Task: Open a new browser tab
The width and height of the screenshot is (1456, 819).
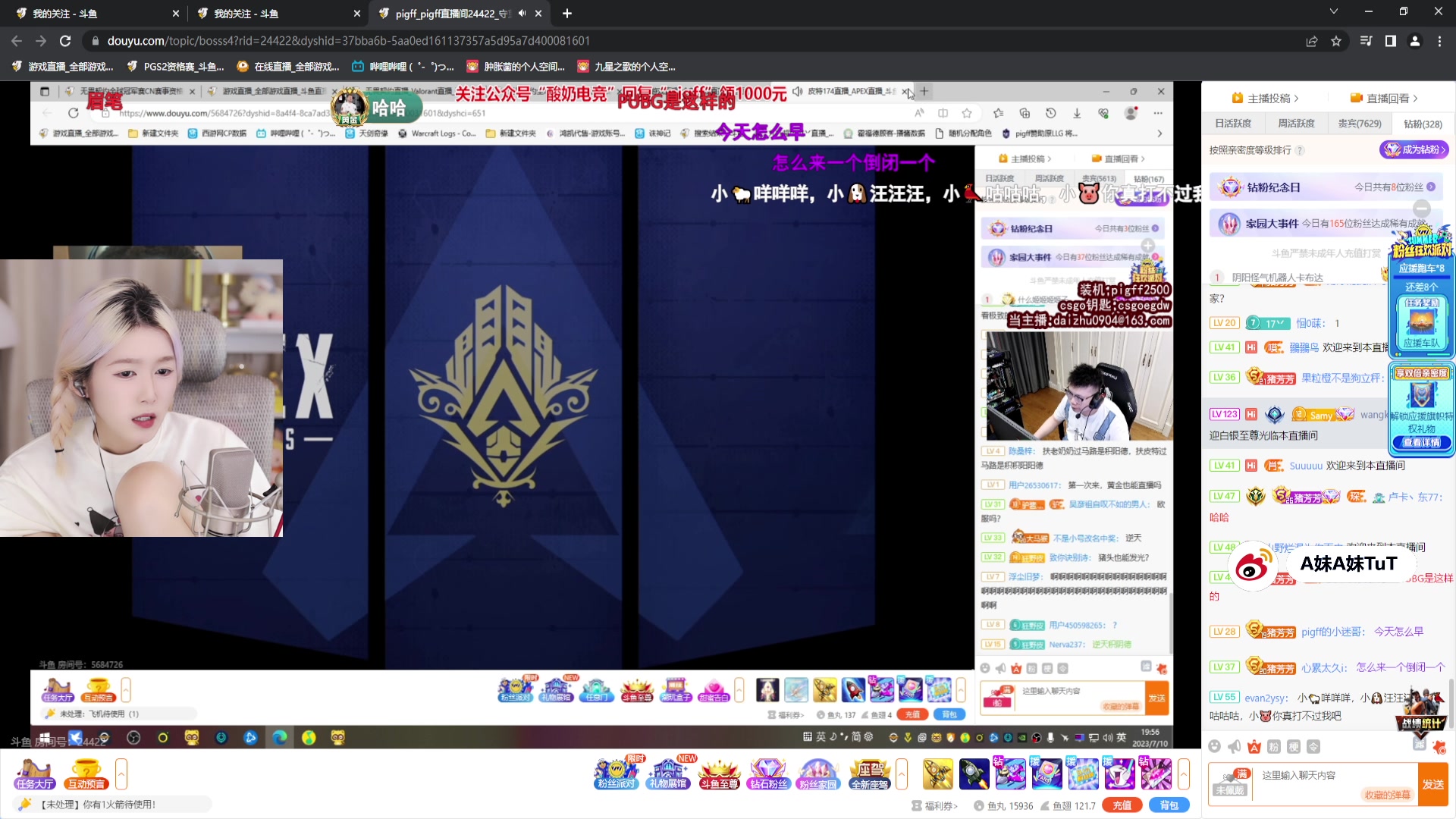Action: (567, 14)
